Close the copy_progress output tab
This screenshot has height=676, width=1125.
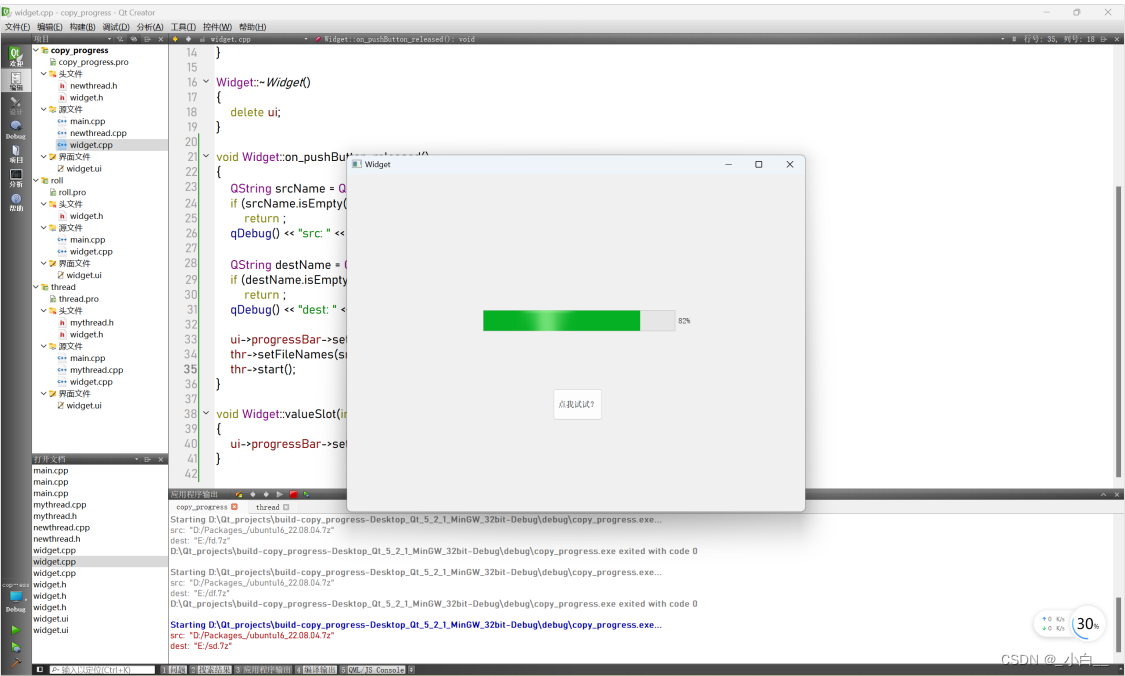[234, 507]
